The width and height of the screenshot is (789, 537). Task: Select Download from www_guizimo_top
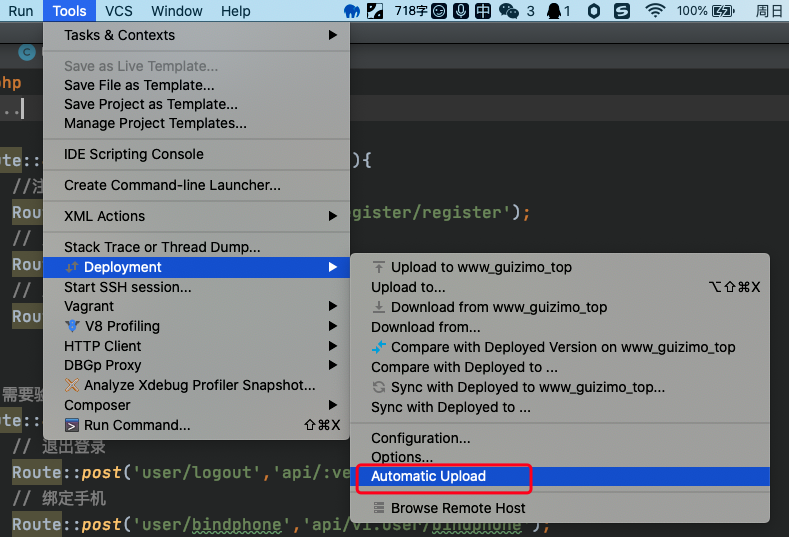(560, 307)
